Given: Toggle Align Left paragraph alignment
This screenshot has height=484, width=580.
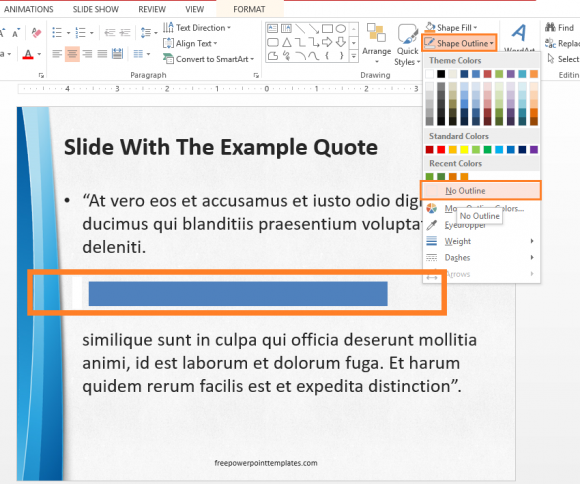Looking at the screenshot, I should pyautogui.click(x=57, y=54).
